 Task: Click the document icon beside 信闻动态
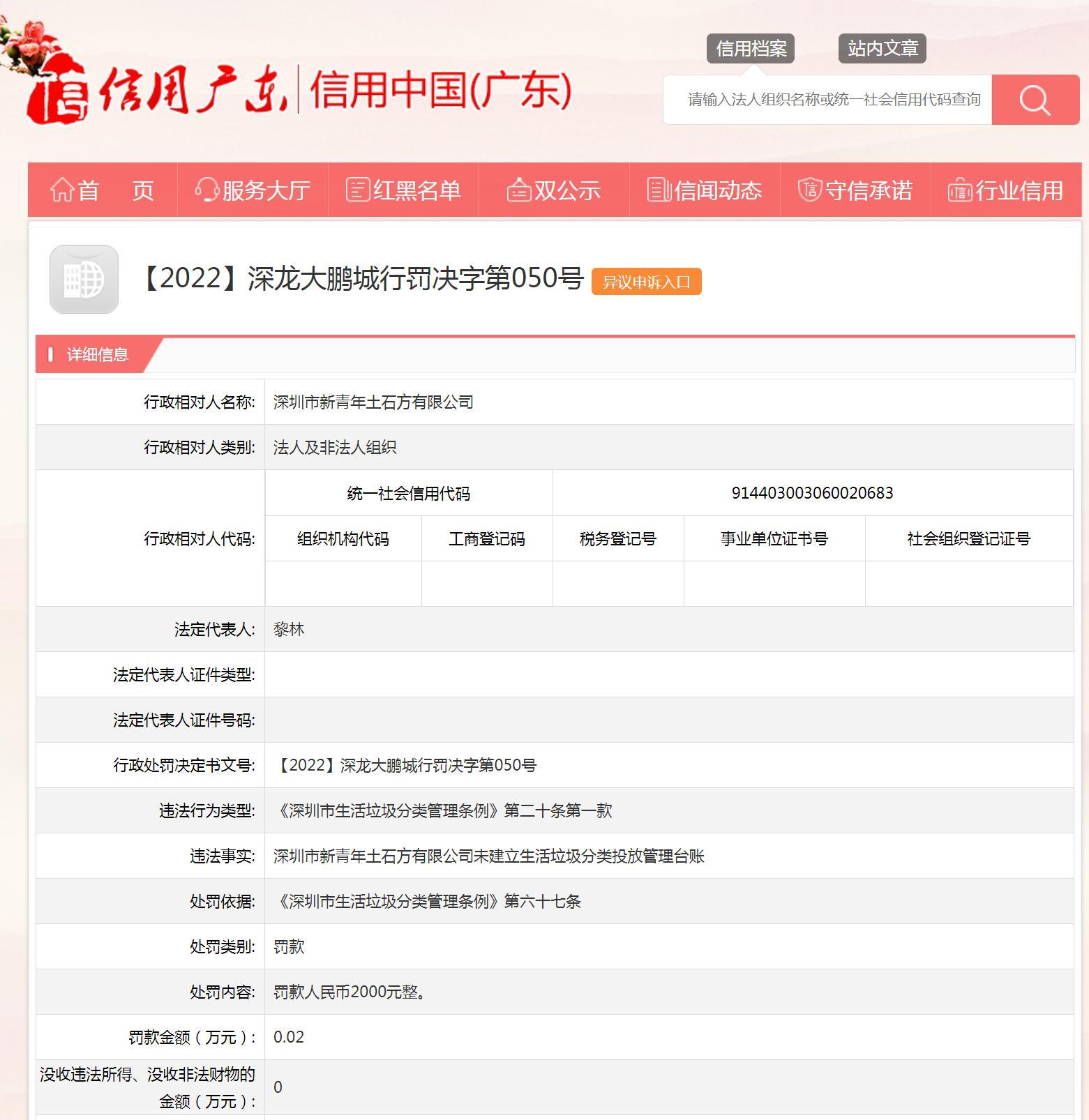pos(659,190)
